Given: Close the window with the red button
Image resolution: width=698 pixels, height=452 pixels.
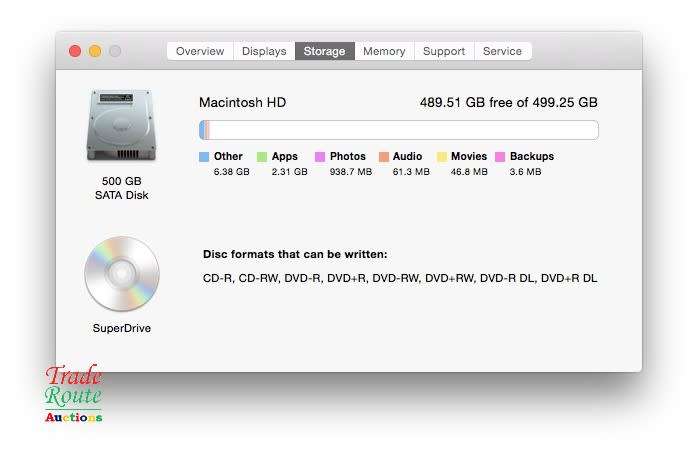Looking at the screenshot, I should coord(75,51).
